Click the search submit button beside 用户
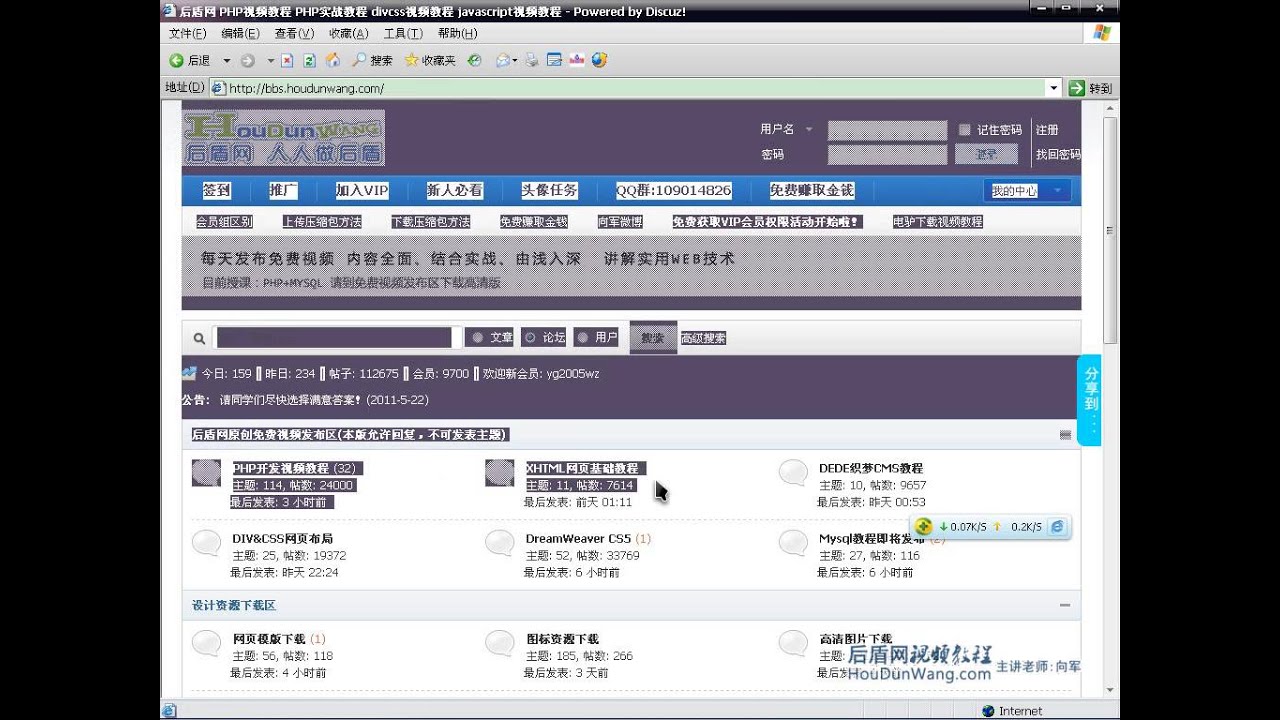The height and width of the screenshot is (720, 1280). click(653, 338)
